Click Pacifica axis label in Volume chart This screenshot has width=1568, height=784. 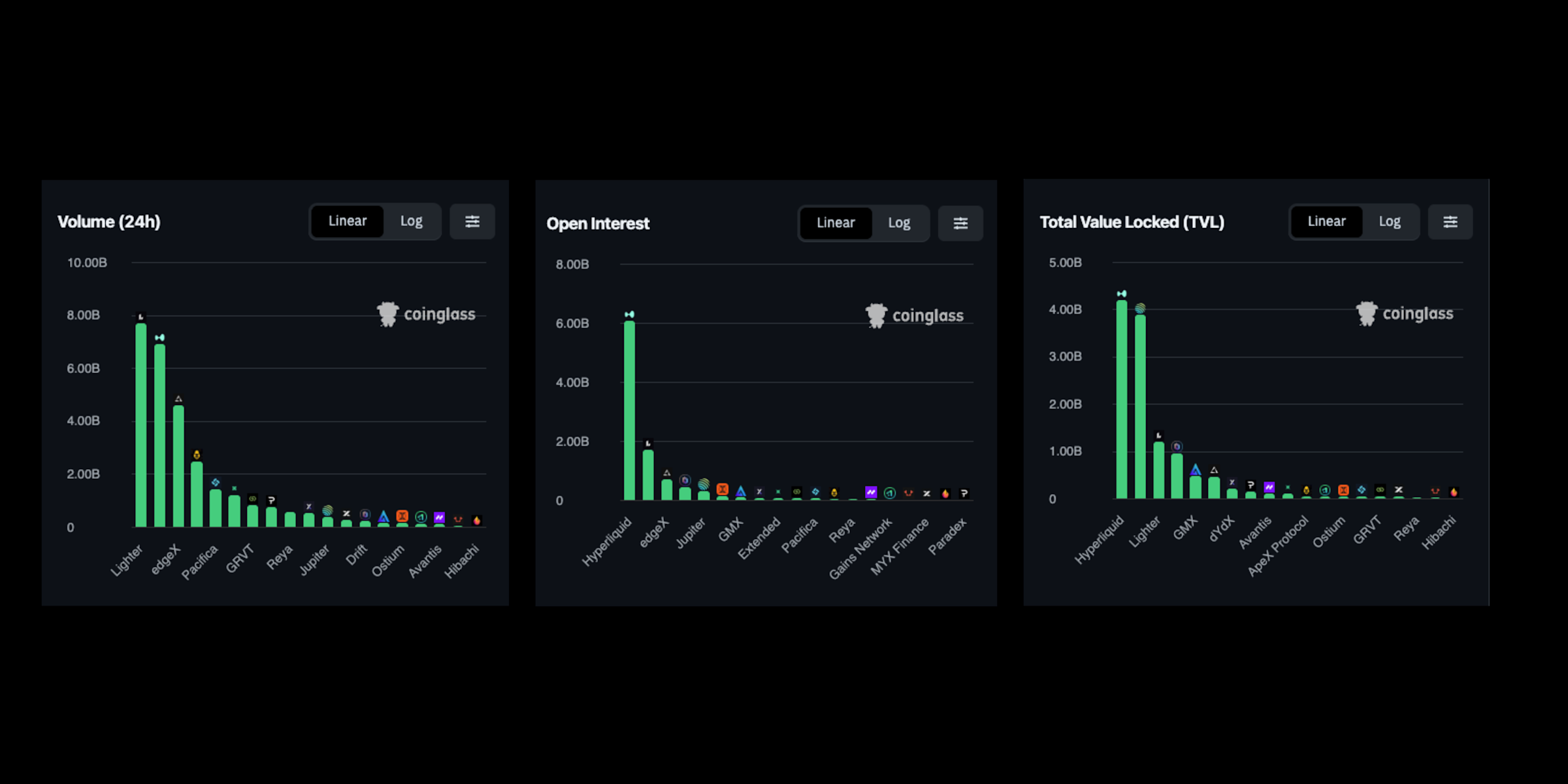pos(200,563)
